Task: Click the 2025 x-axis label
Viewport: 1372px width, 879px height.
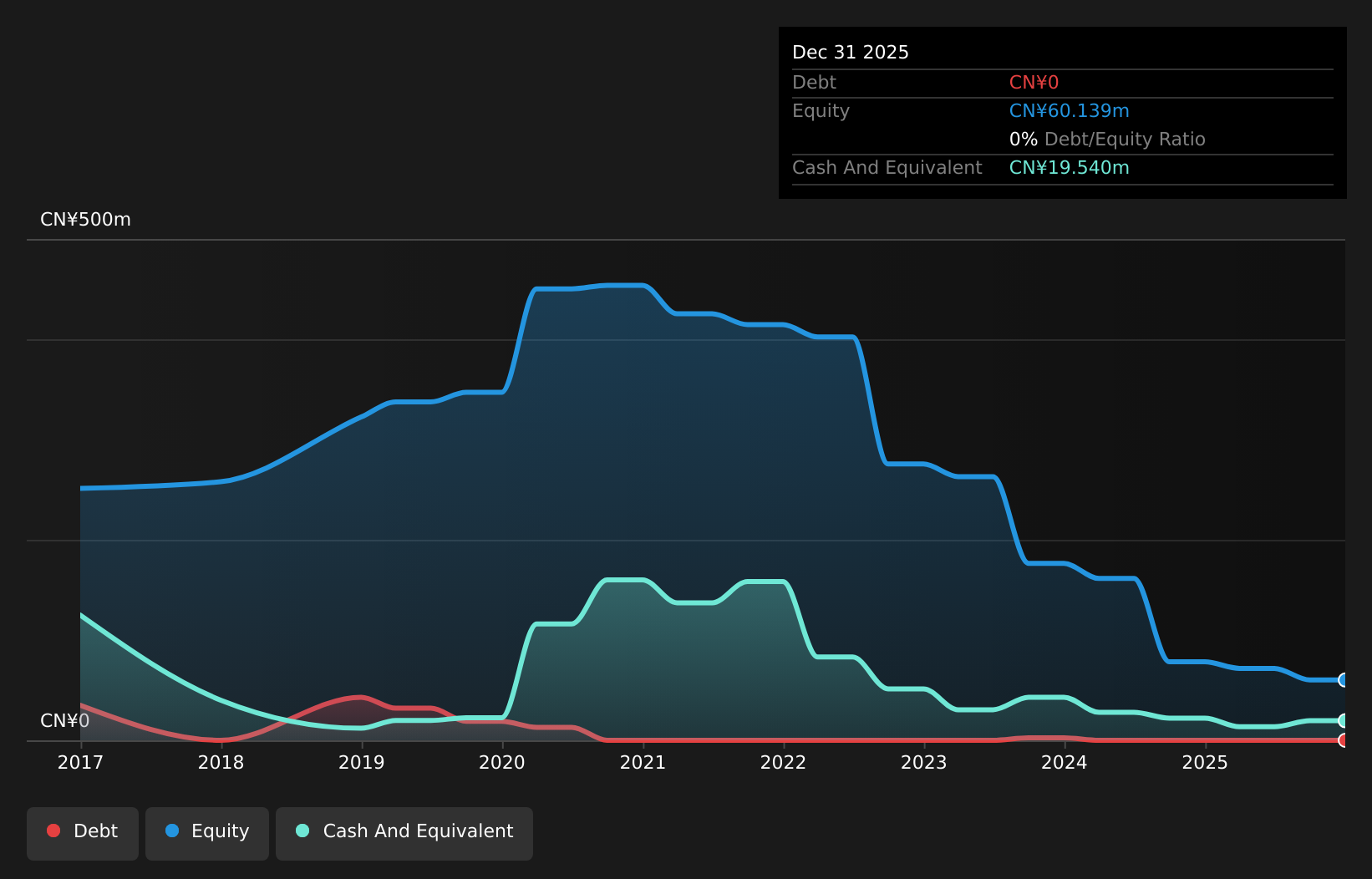Action: click(x=1205, y=763)
